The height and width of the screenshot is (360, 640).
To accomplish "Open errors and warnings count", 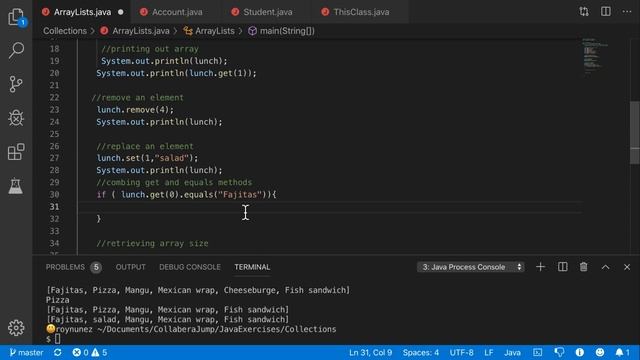I will click(89, 353).
